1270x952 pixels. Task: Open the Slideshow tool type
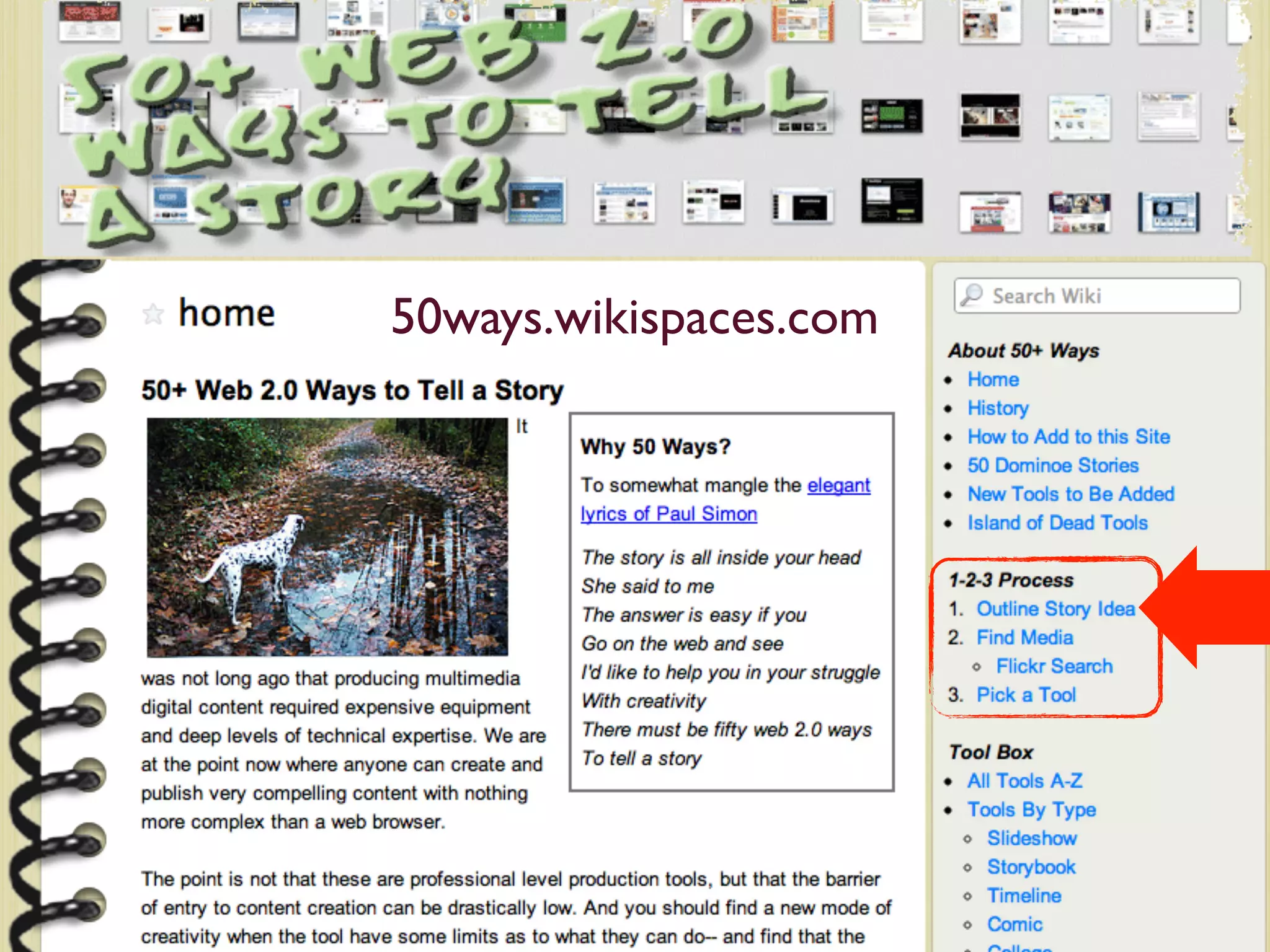click(1032, 838)
